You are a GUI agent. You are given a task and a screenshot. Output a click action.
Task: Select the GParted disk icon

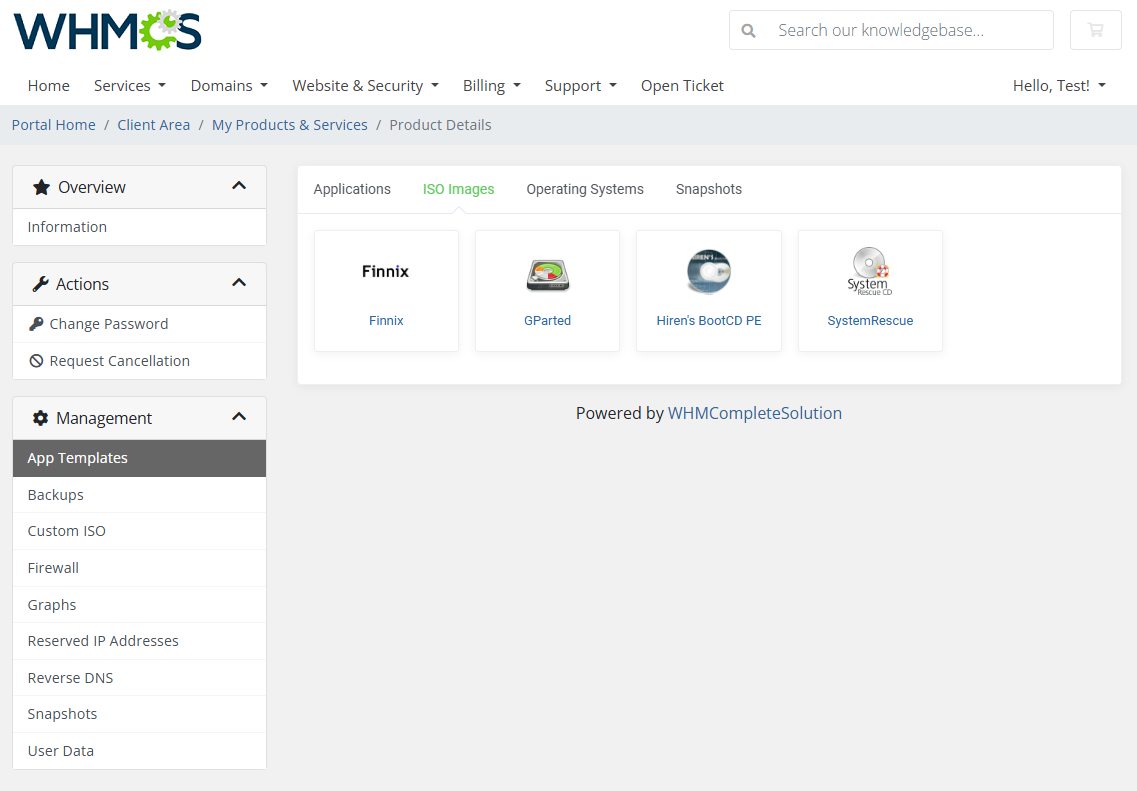click(547, 276)
